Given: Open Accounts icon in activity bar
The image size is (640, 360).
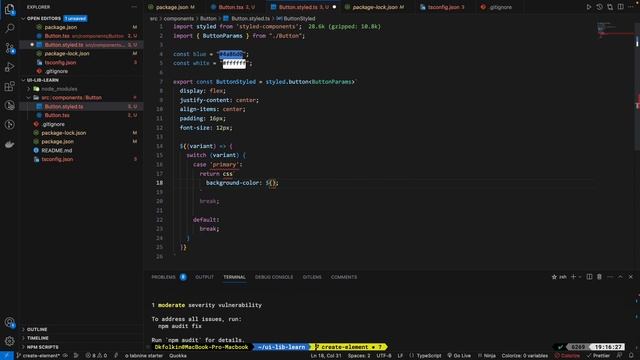Looking at the screenshot, I should (9, 322).
